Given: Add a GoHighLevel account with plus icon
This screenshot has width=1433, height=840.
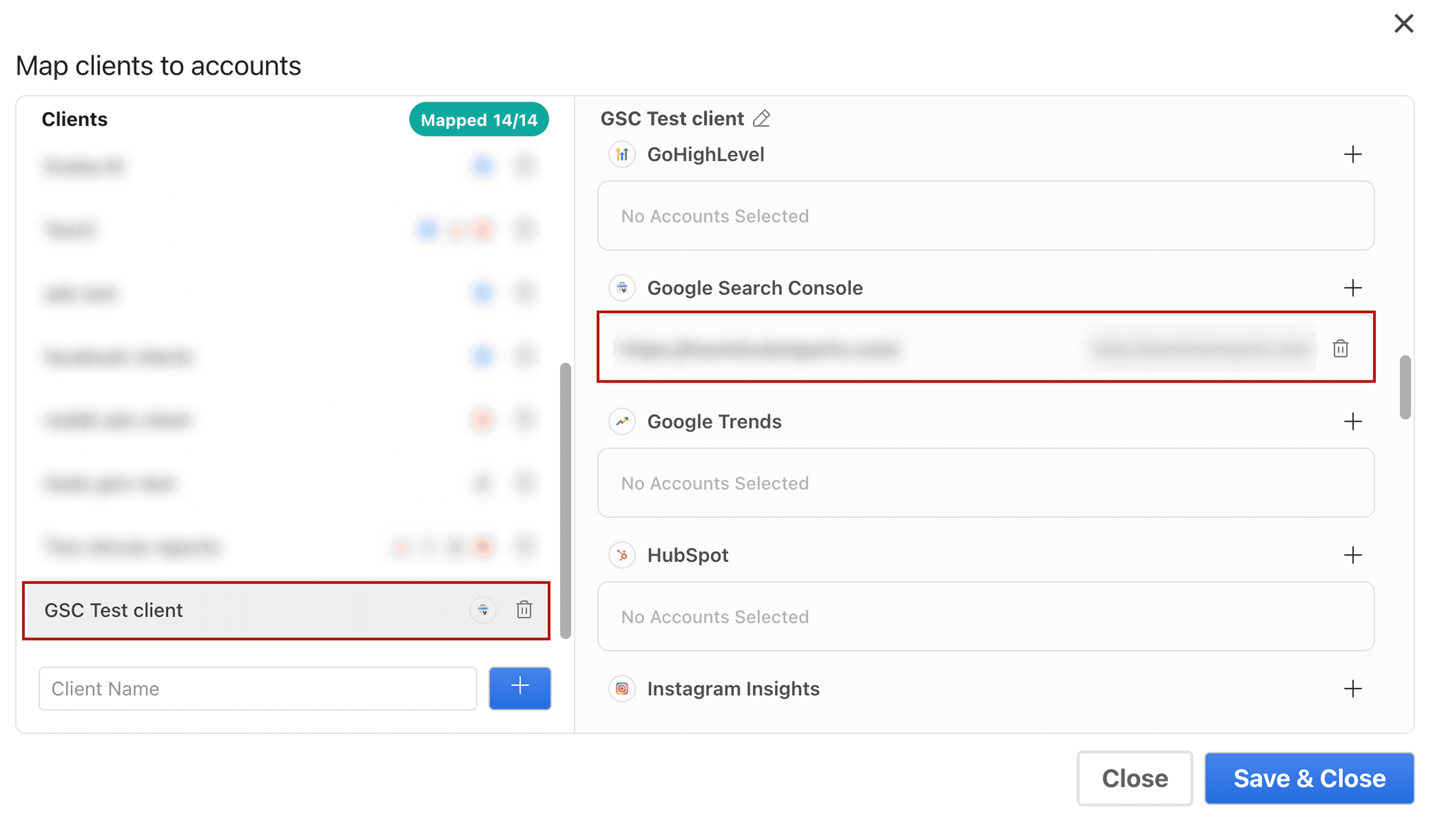Looking at the screenshot, I should 1353,154.
